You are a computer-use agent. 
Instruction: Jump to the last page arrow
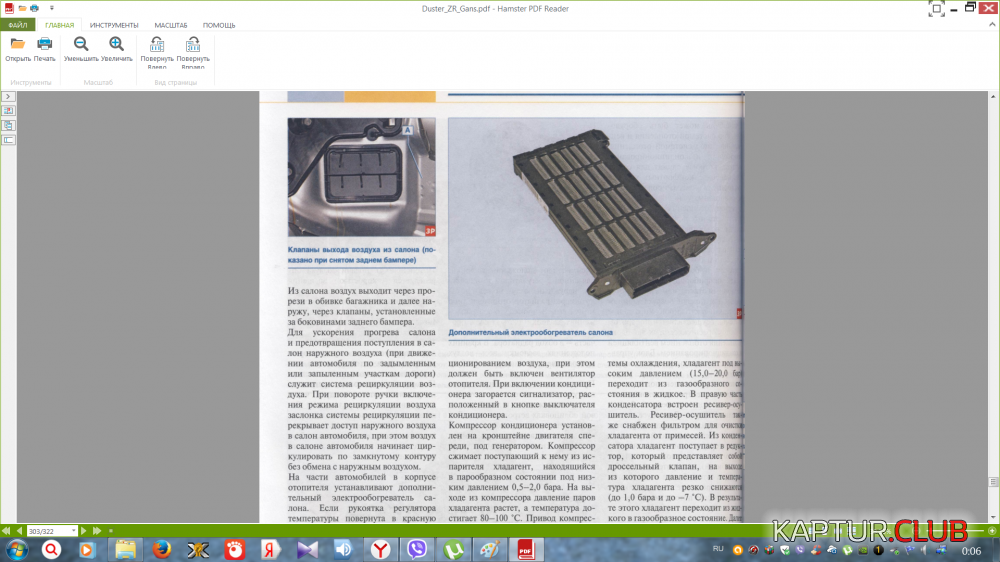(97, 530)
